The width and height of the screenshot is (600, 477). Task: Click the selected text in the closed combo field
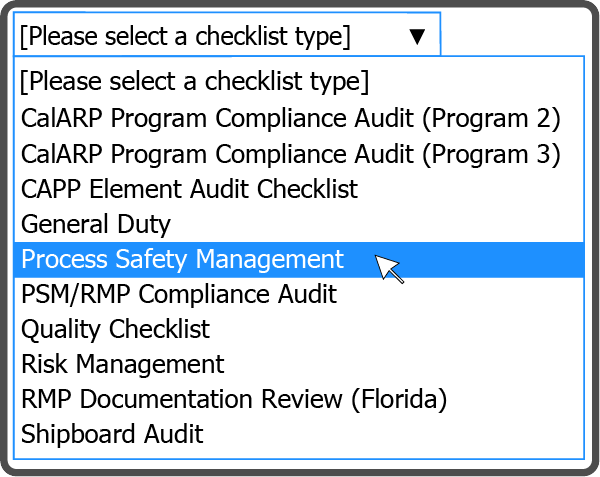(185, 37)
